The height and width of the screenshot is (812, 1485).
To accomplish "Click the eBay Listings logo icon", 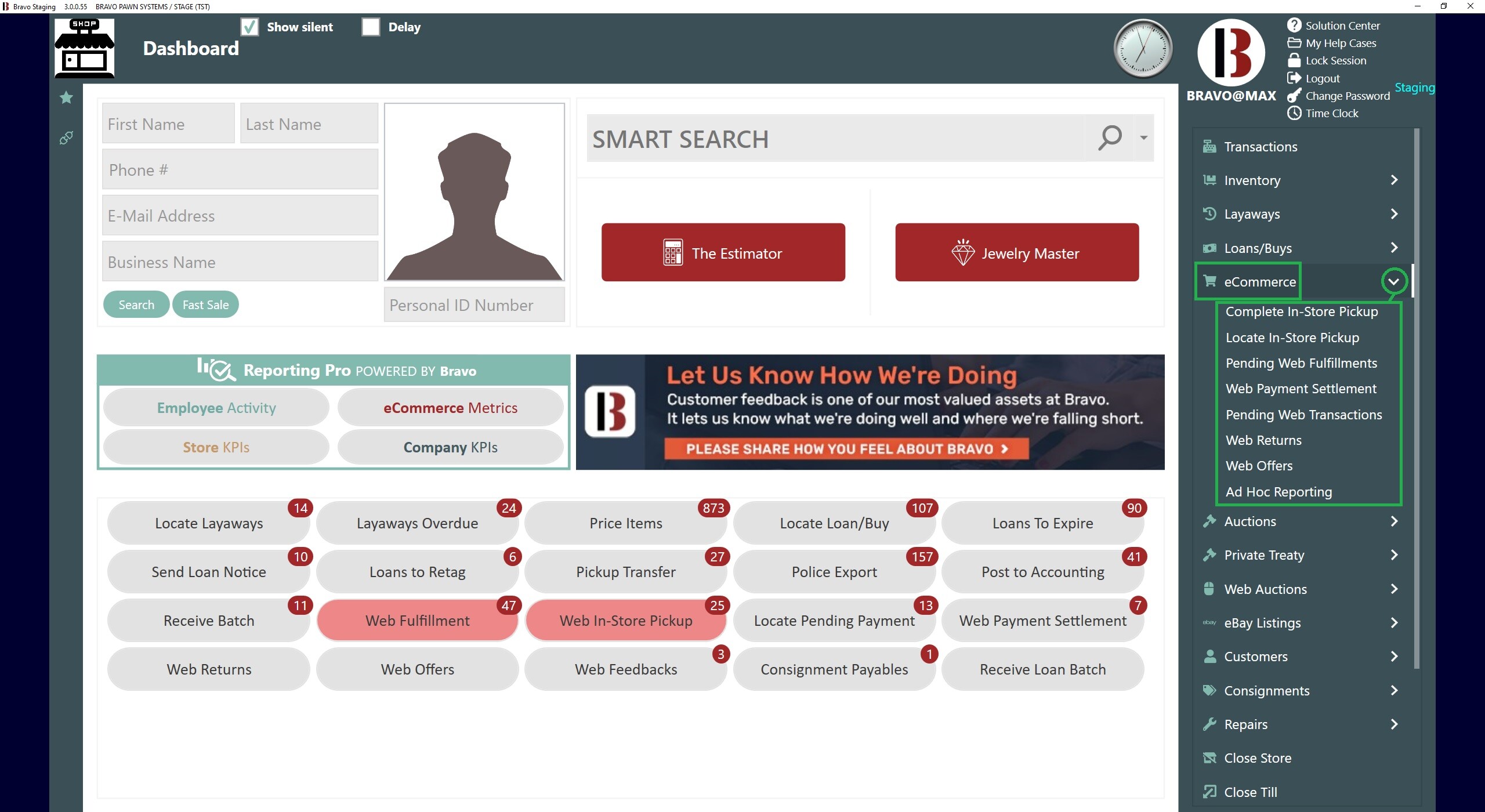I will [1209, 622].
